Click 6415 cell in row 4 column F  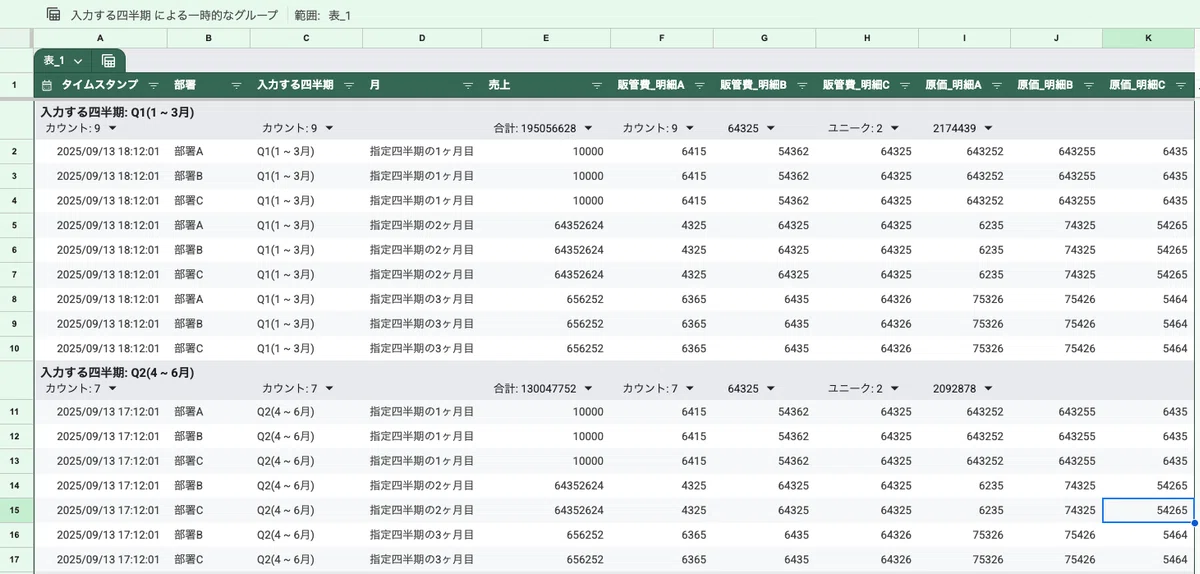tap(662, 201)
